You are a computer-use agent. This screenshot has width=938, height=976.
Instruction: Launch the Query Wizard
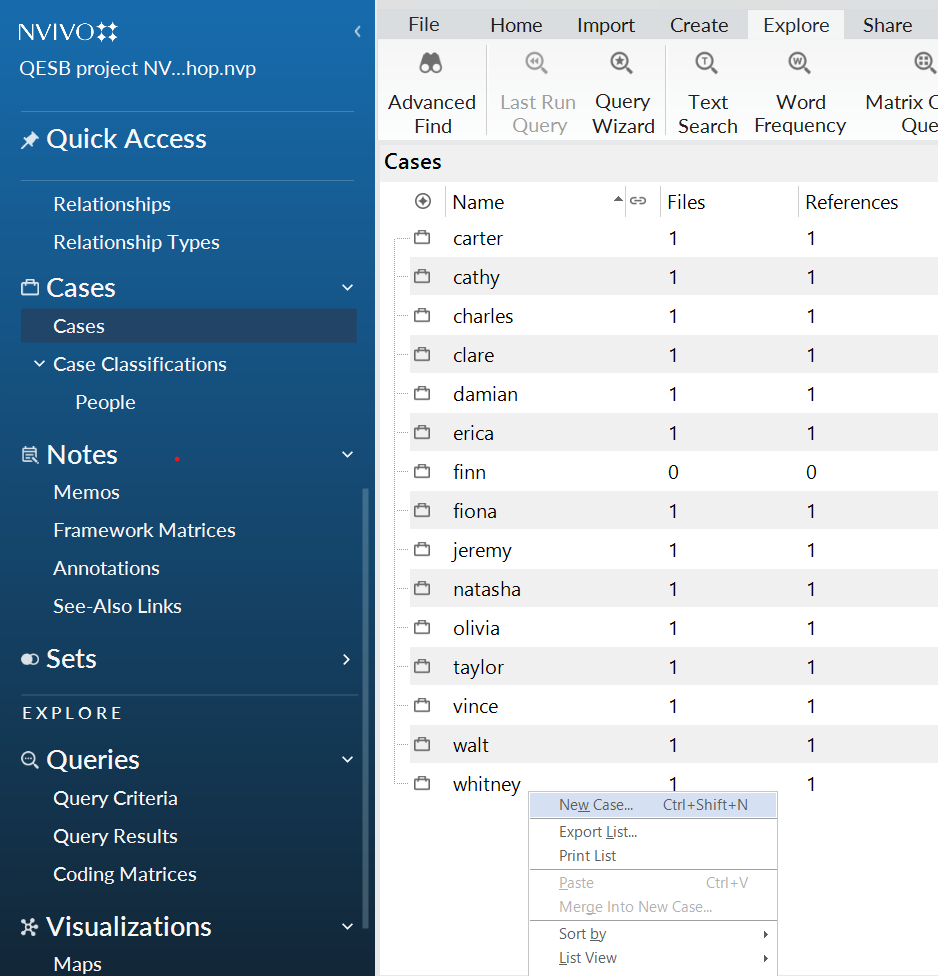coord(623,91)
